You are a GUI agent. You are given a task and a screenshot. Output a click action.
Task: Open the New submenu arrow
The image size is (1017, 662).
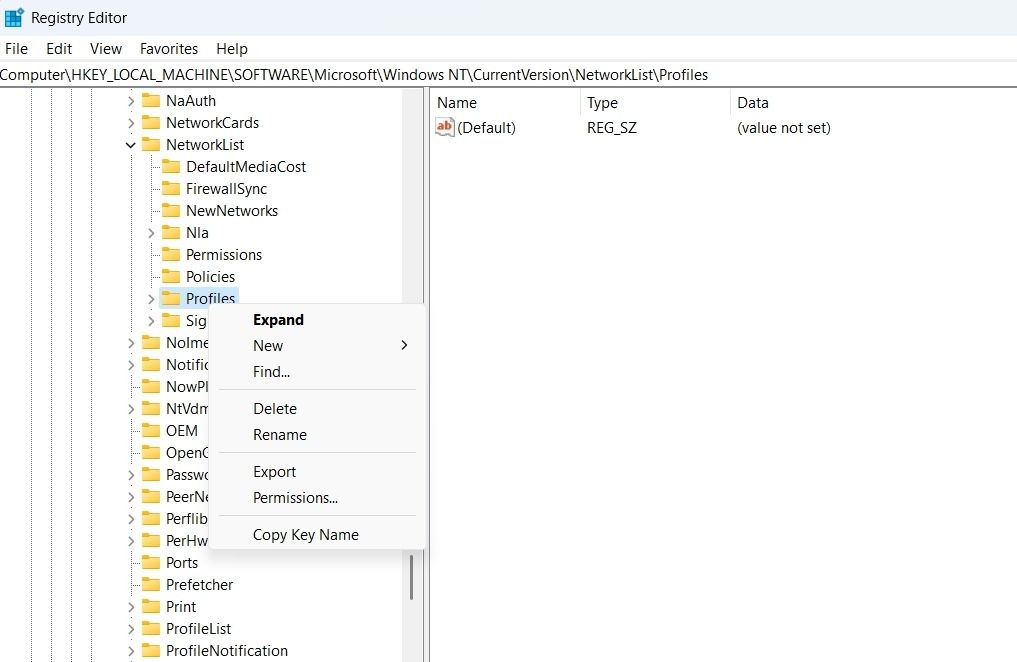404,345
